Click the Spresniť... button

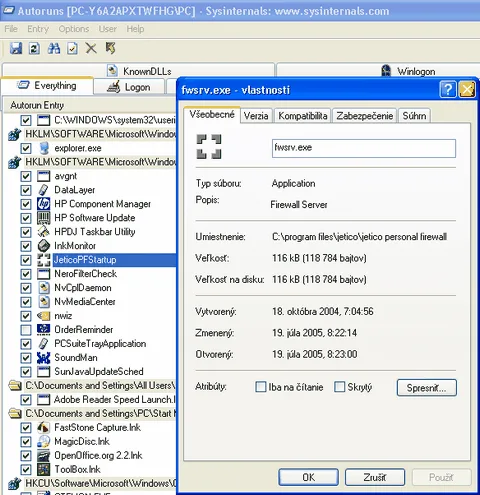tap(426, 387)
